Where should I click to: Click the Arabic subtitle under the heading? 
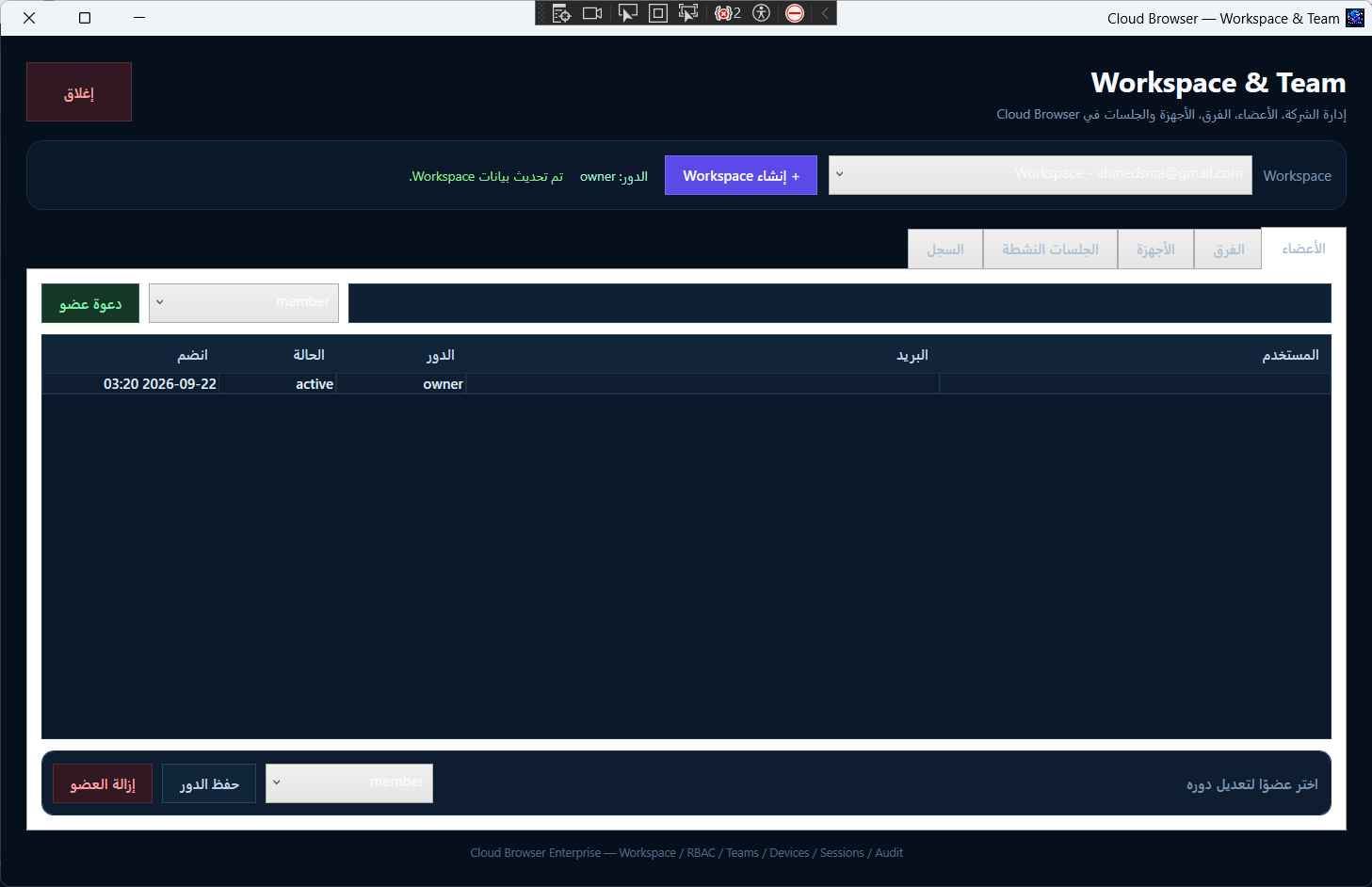click(x=1171, y=114)
